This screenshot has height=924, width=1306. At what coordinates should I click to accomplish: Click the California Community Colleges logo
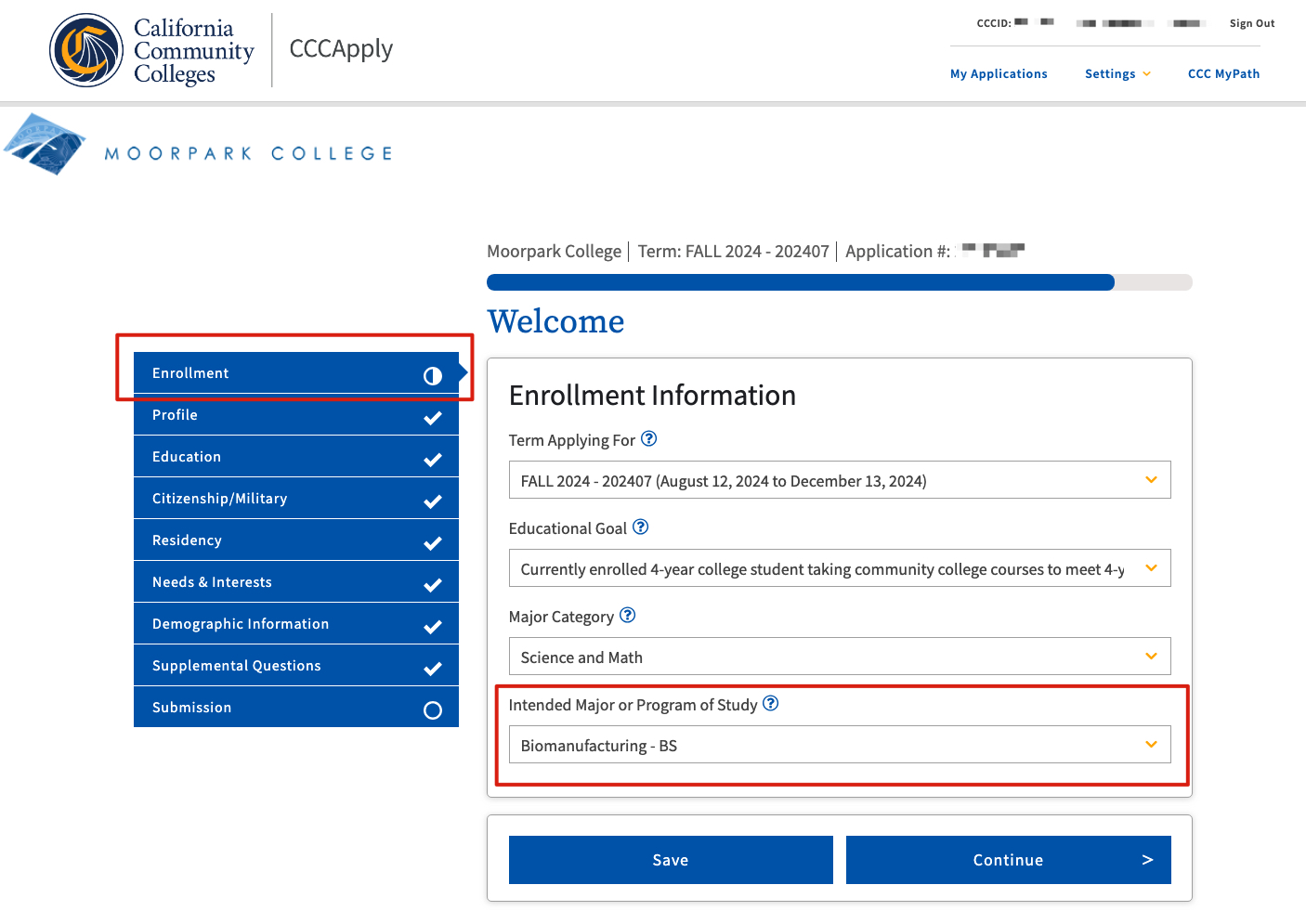[x=86, y=50]
